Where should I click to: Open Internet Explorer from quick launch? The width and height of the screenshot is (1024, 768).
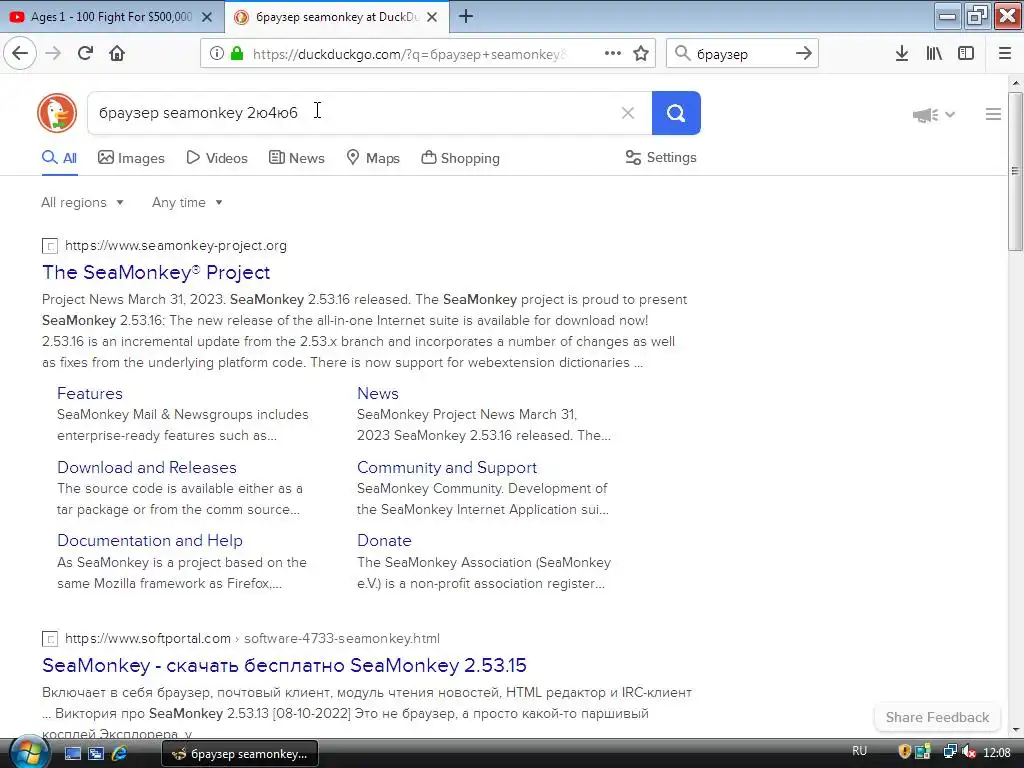tap(120, 753)
